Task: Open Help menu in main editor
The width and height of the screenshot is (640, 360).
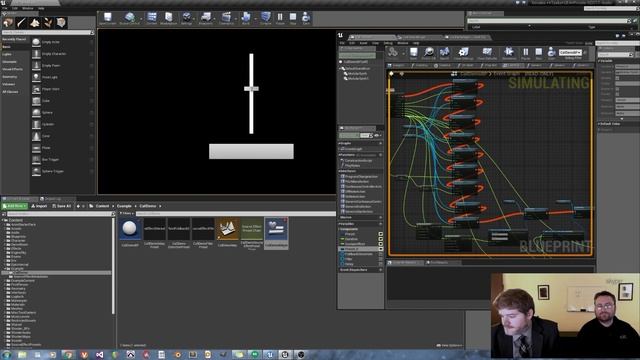Action: (41, 8)
